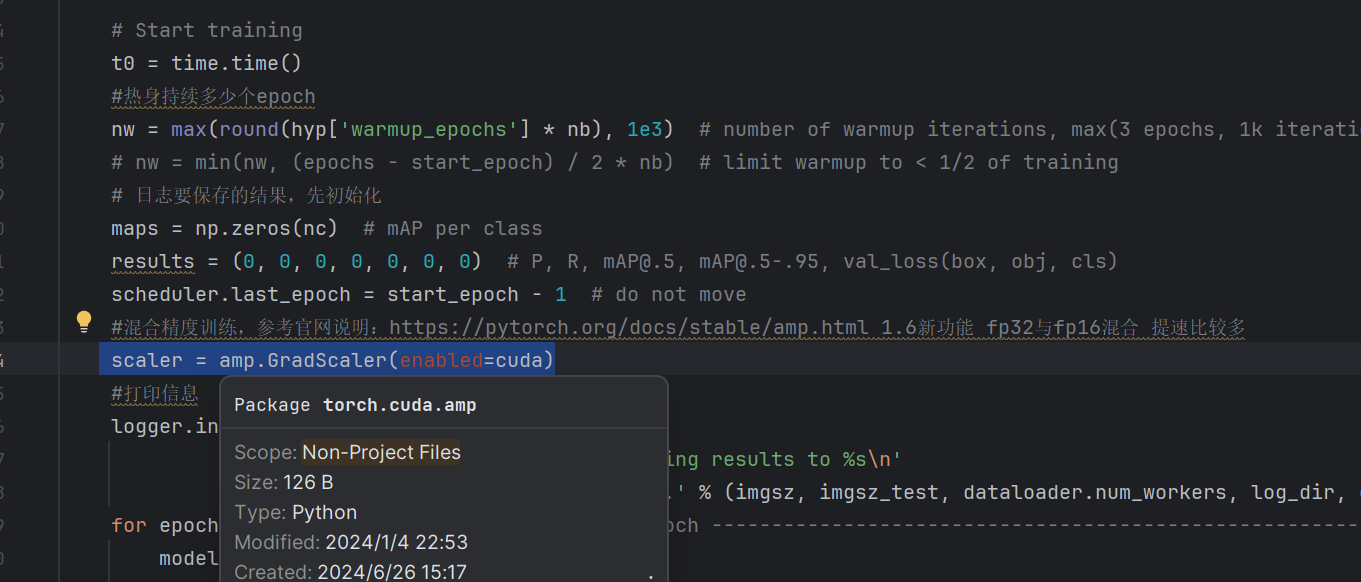Click the 'Modified: 2024/1/4 22:53' row

(351, 542)
